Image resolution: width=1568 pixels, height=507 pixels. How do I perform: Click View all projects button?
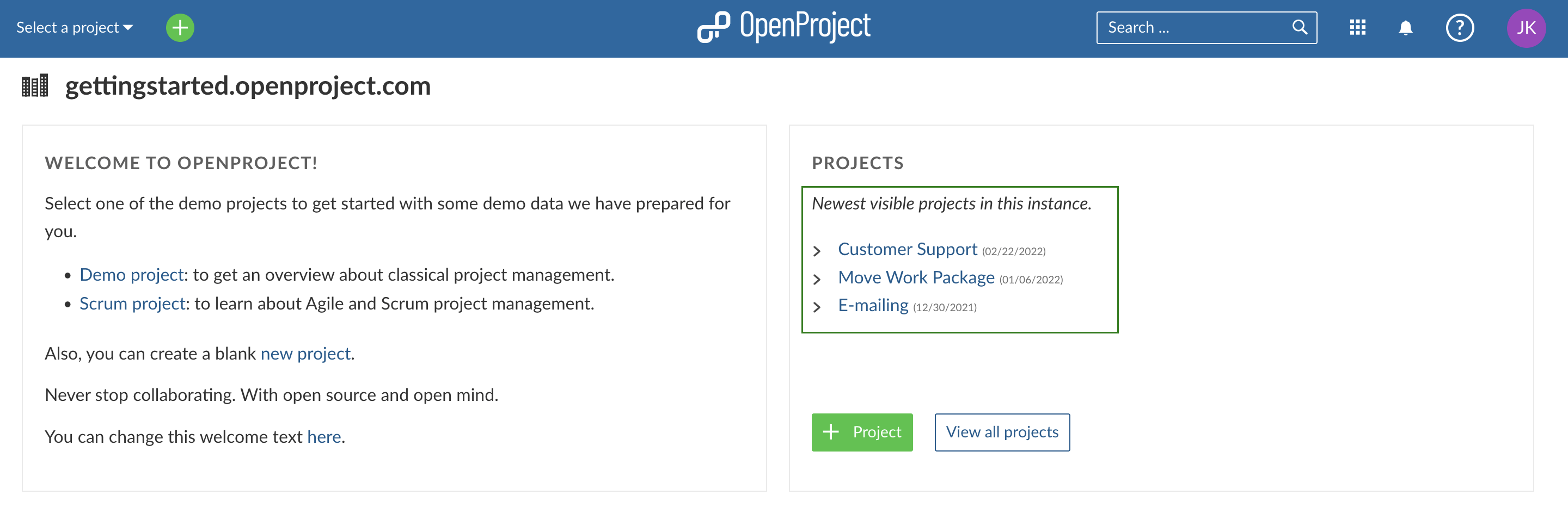tap(1002, 432)
